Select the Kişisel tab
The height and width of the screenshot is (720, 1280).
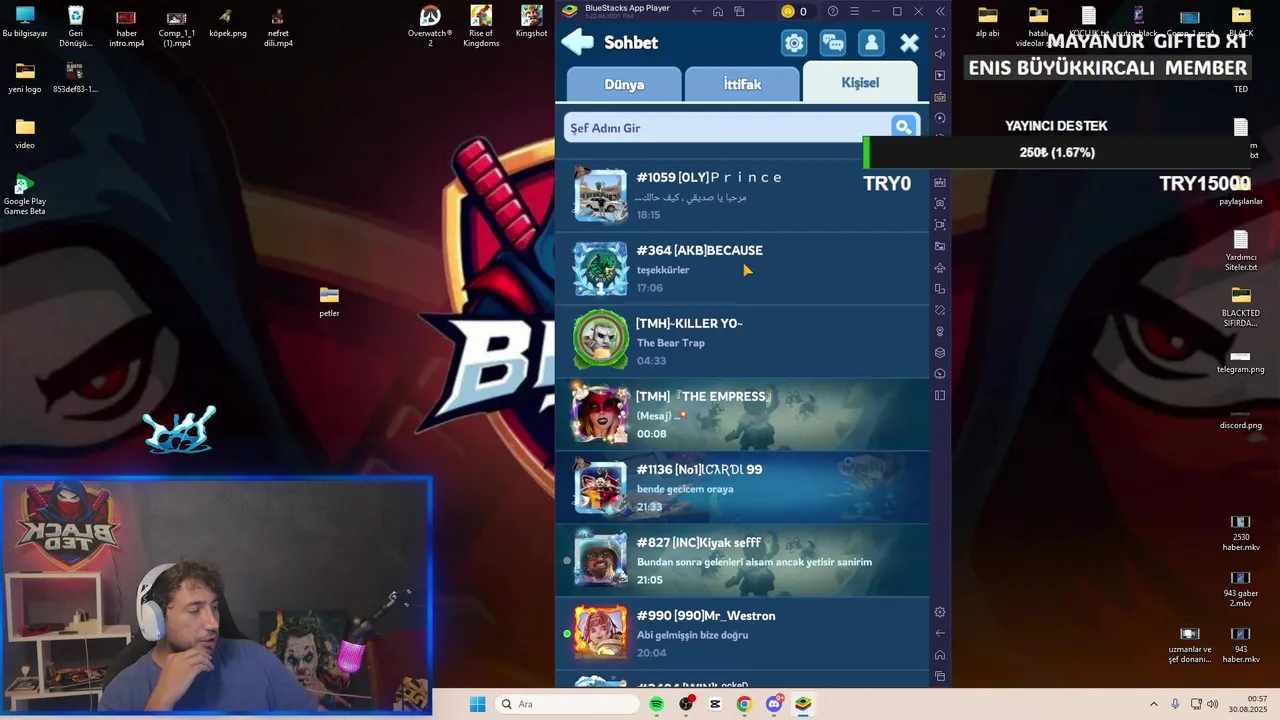tap(860, 82)
